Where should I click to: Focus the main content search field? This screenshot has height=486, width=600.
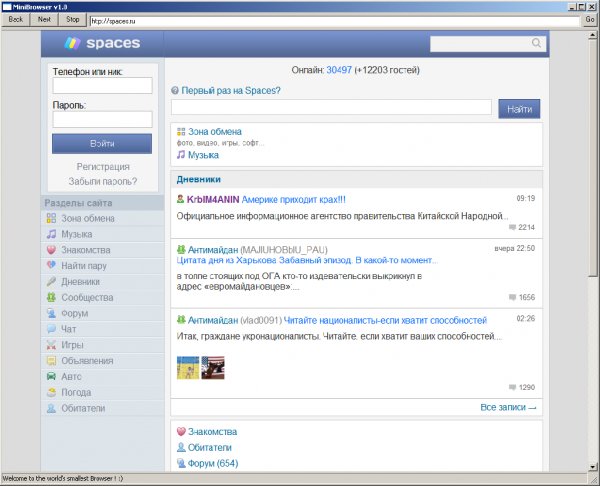331,107
